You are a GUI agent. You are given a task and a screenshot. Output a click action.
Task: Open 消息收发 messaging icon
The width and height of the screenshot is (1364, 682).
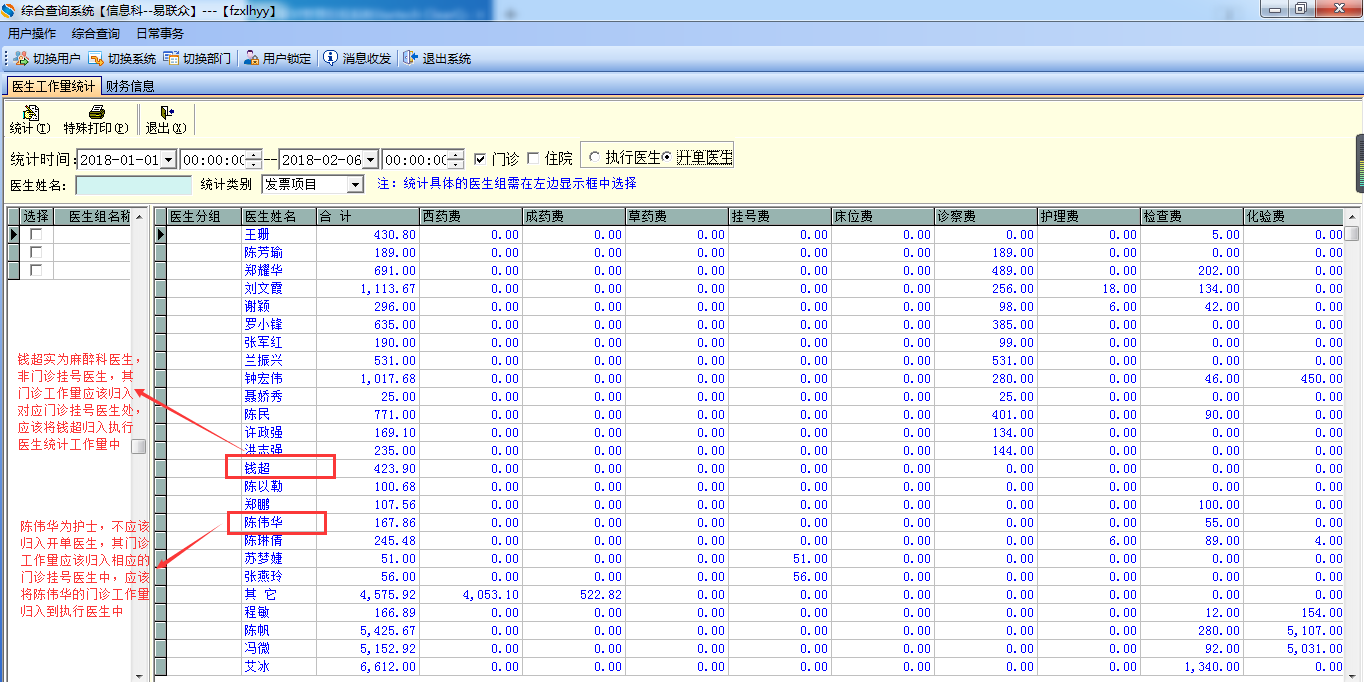[x=330, y=59]
